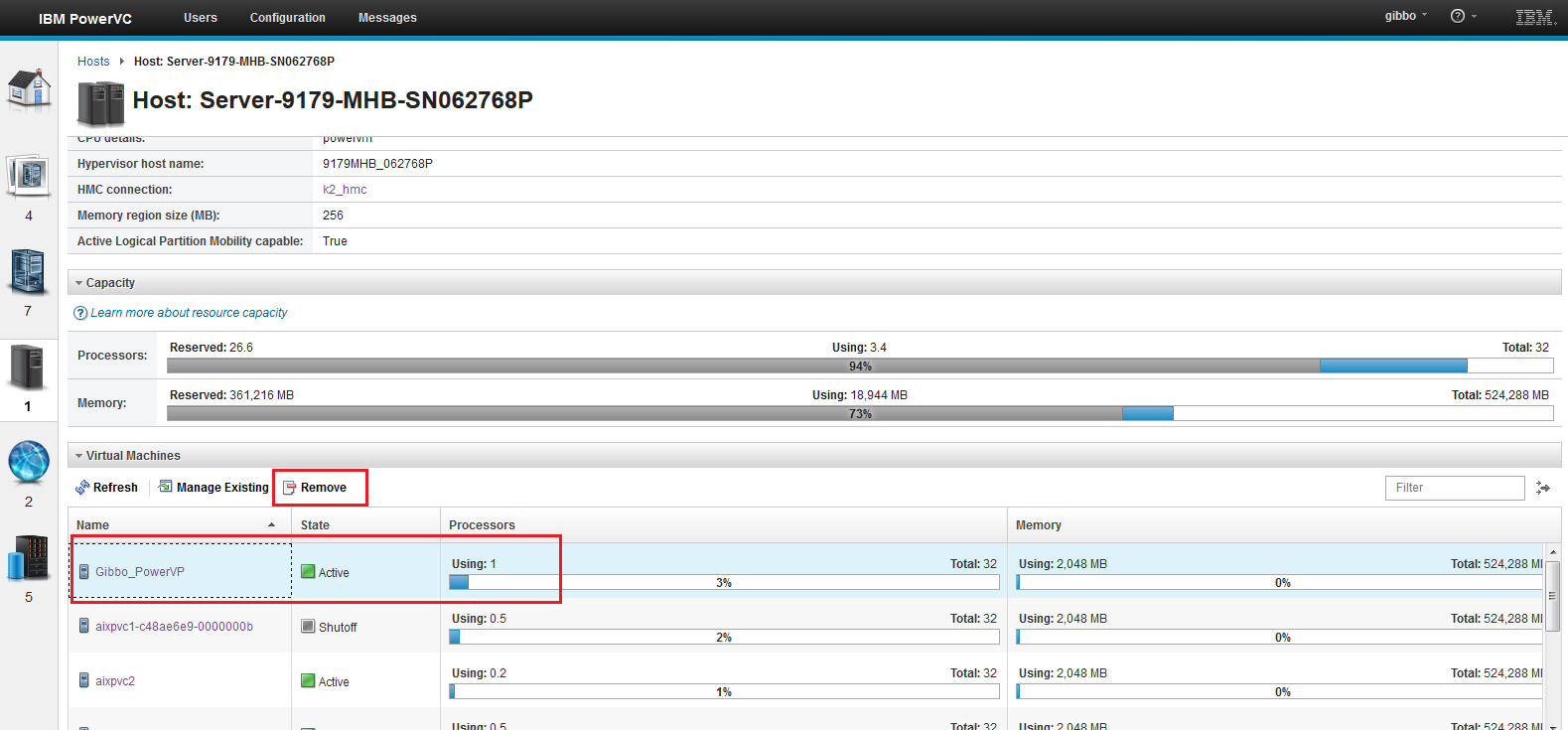The width and height of the screenshot is (1568, 730).
Task: Open the help dropdown arrow
Action: click(x=1474, y=16)
